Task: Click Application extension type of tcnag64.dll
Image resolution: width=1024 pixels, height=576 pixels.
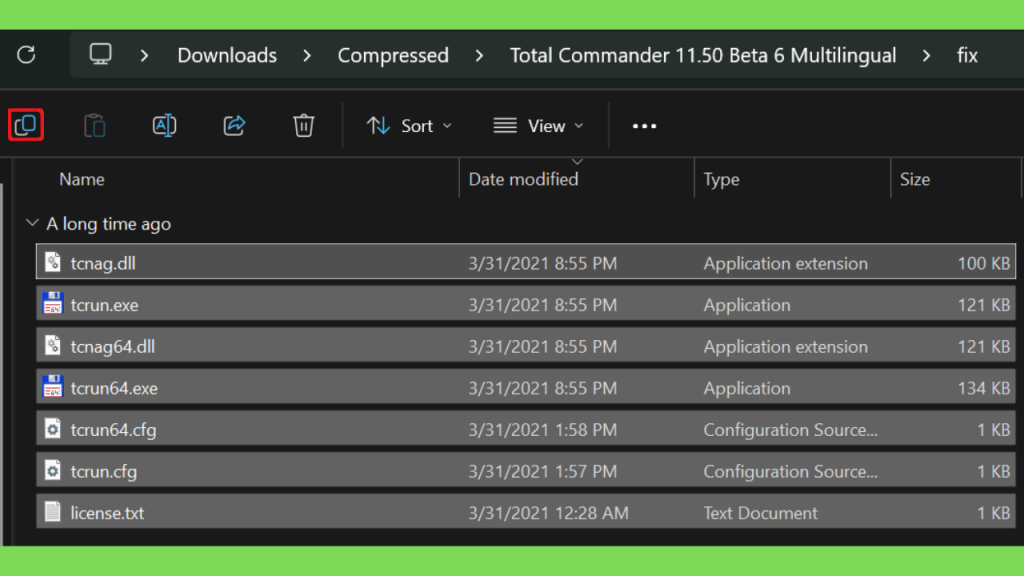Action: coord(786,346)
